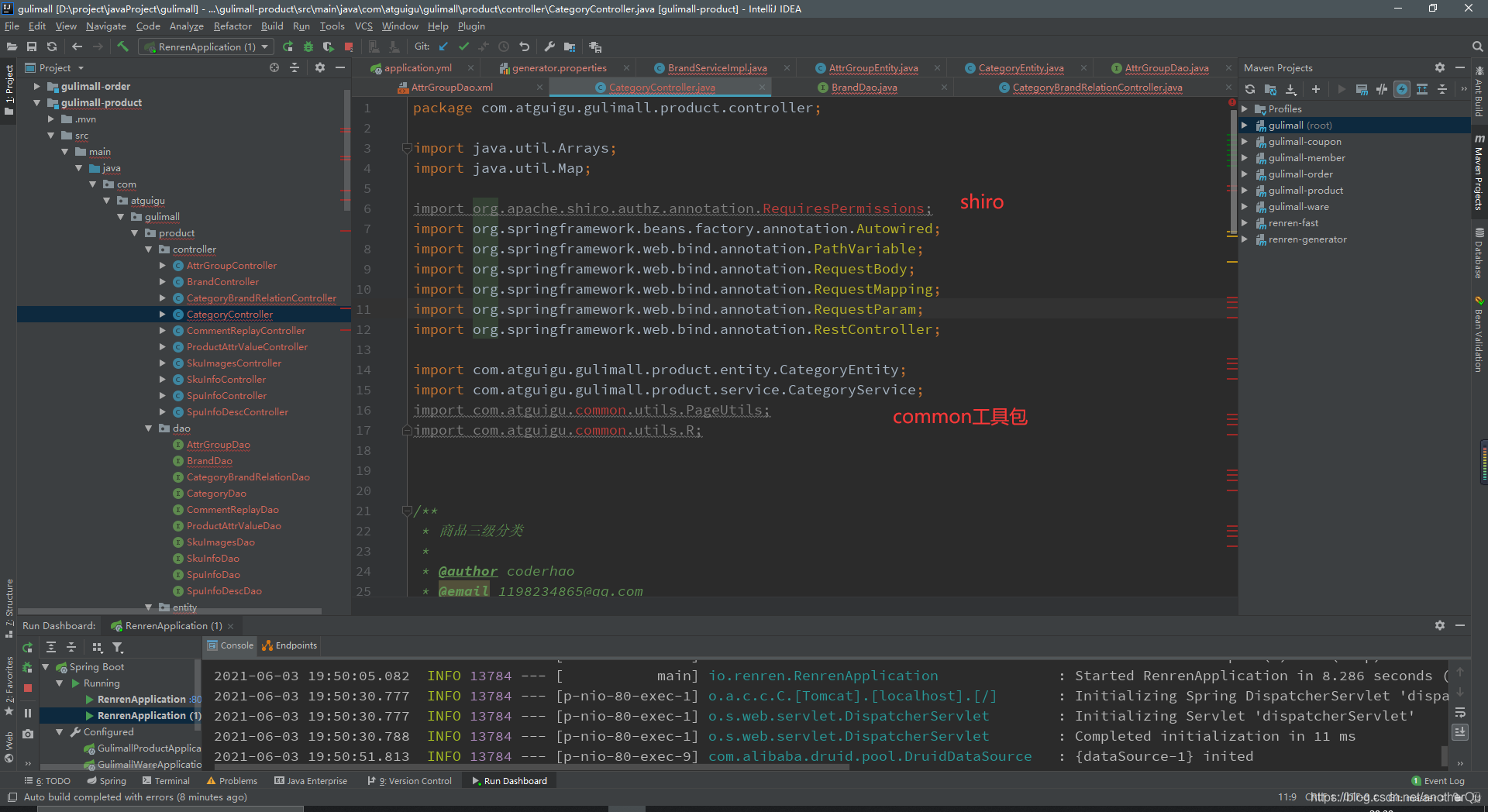Open the Event Log
The height and width of the screenshot is (812, 1488).
pyautogui.click(x=1438, y=781)
